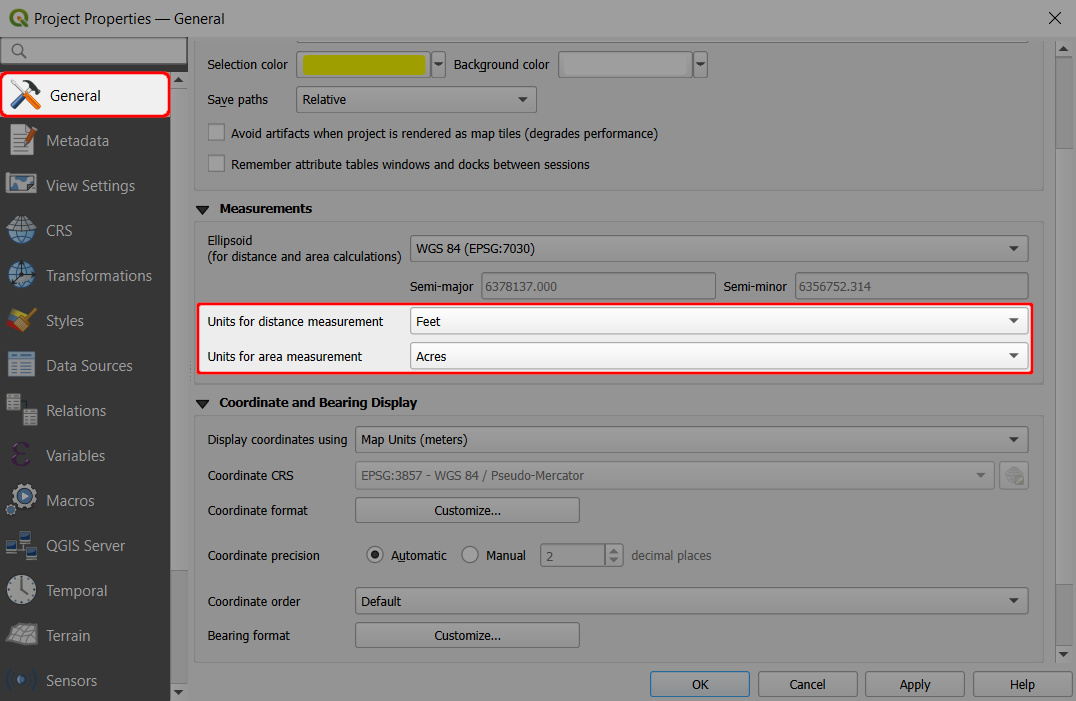Viewport: 1076px width, 701px height.
Task: Click scroll down arrow on main panel
Action: [x=1064, y=655]
